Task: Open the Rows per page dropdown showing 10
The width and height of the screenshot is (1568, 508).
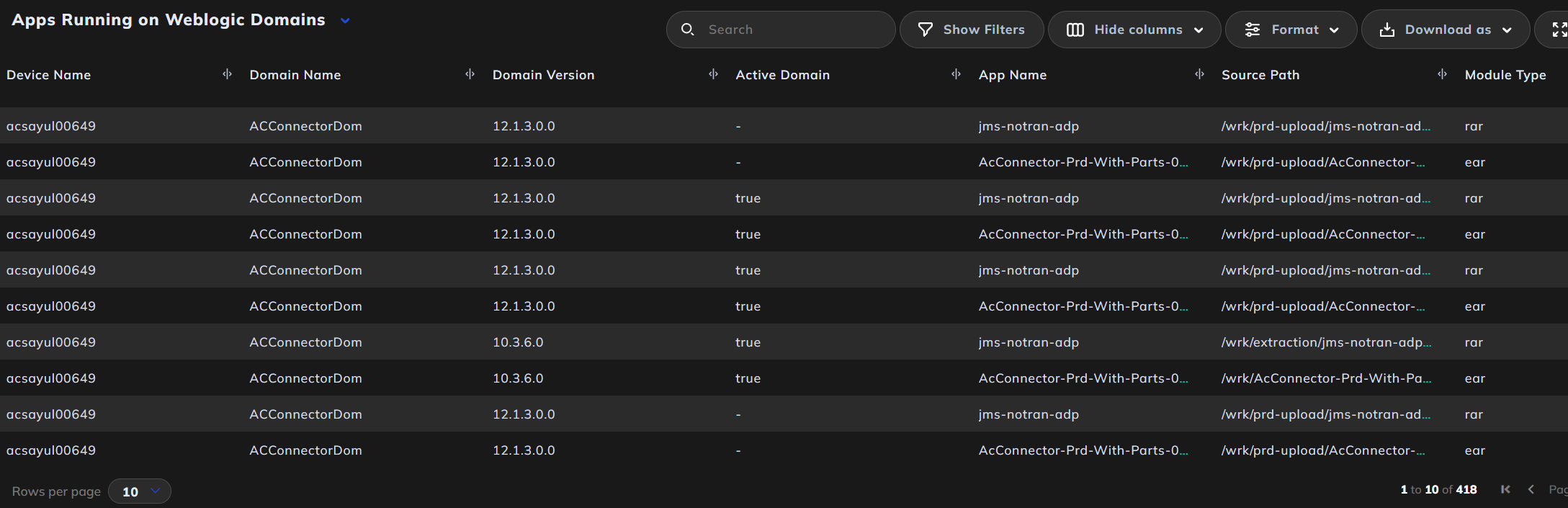Action: point(140,491)
